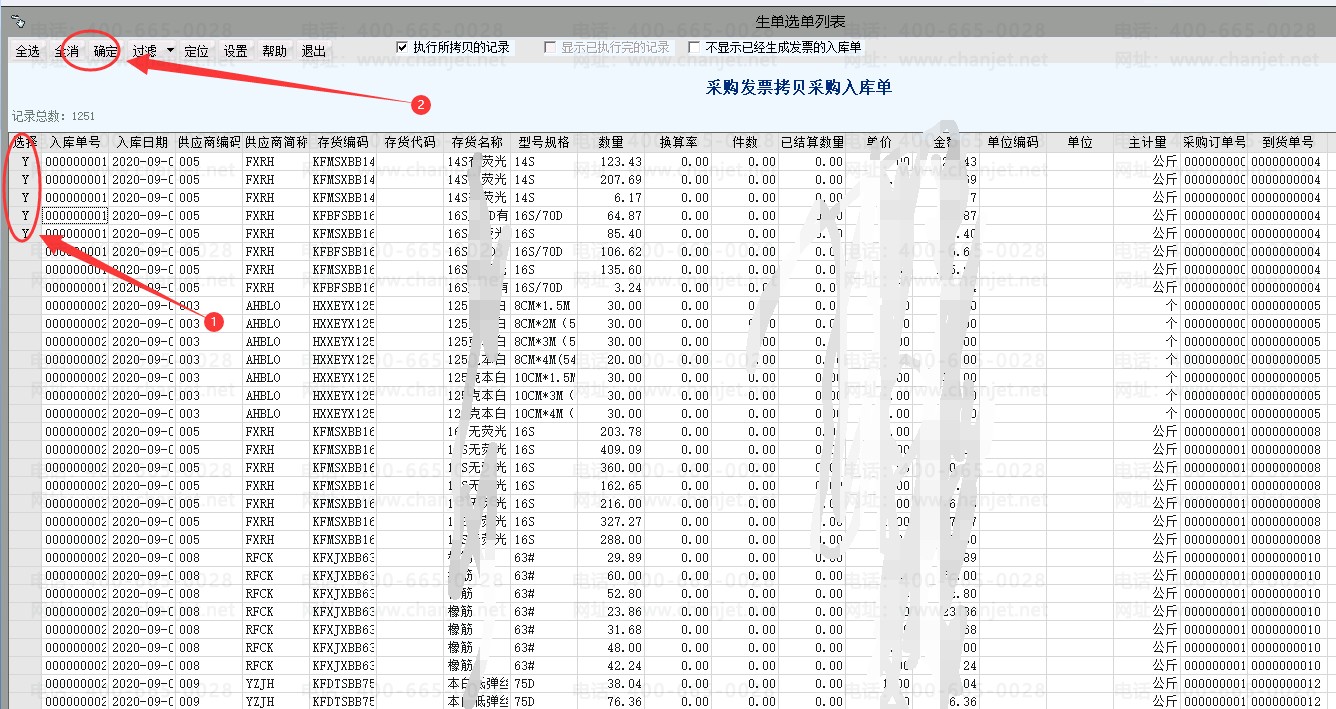Confirm the selection with the 确定 button
The image size is (1336, 709).
pos(105,51)
